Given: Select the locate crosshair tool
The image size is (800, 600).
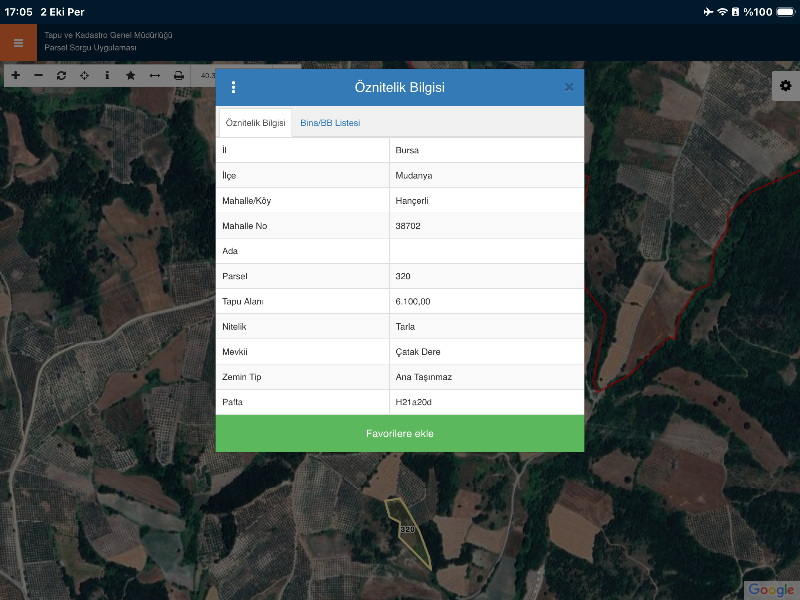Looking at the screenshot, I should (x=84, y=75).
